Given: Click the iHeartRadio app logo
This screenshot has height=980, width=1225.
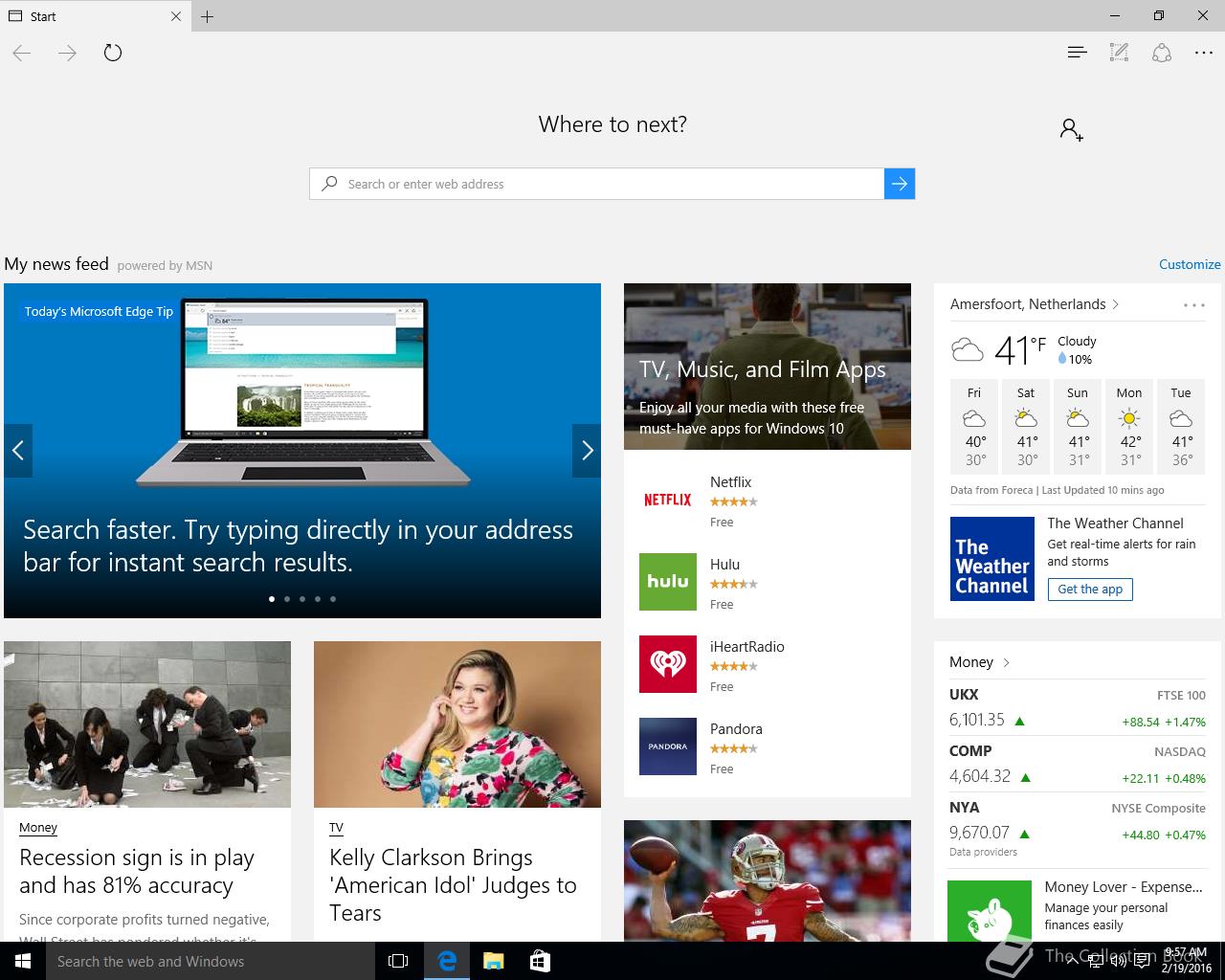Looking at the screenshot, I should point(668,664).
